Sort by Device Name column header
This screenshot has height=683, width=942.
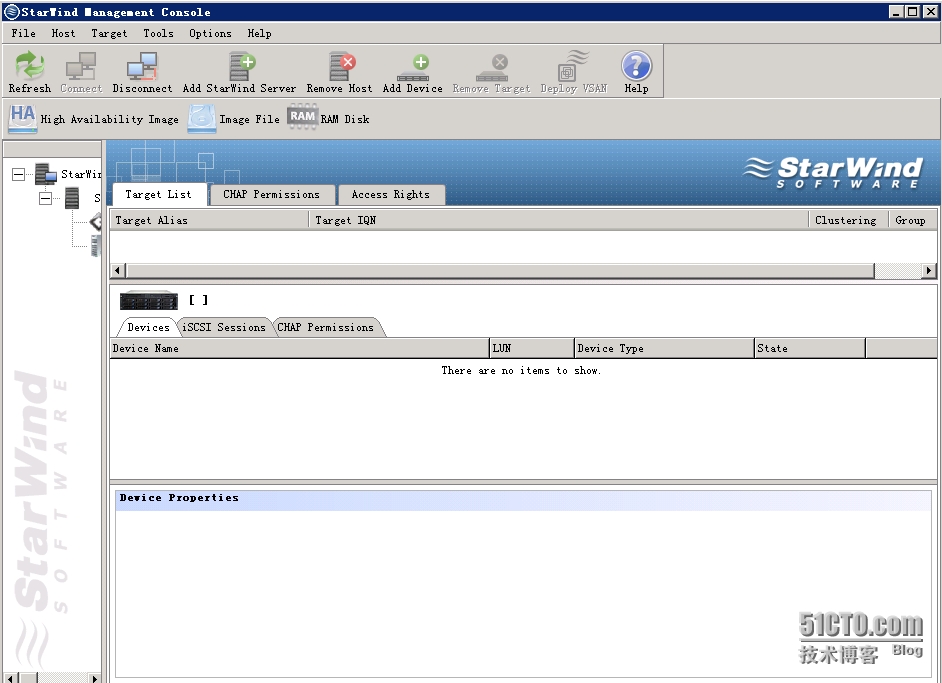coord(300,348)
